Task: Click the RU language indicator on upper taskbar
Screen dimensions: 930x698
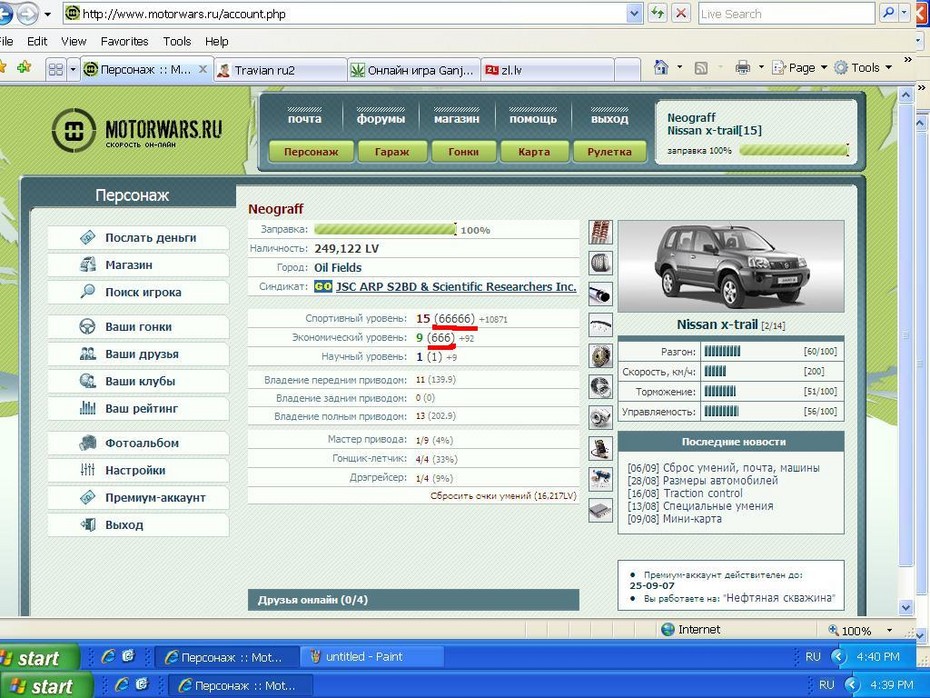Action: pyautogui.click(x=813, y=656)
